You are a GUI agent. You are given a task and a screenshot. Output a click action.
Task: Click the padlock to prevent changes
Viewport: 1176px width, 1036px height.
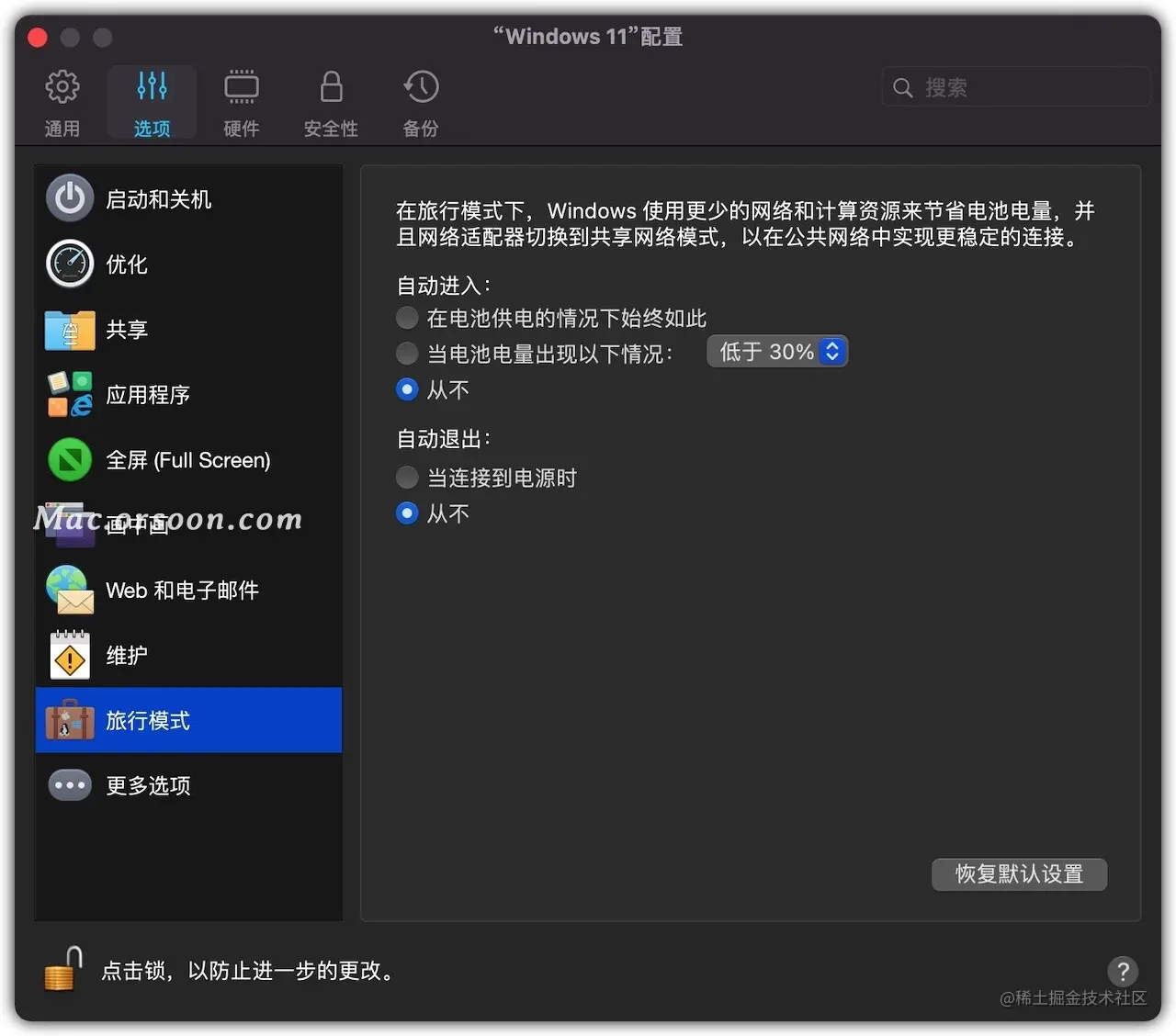[x=62, y=970]
